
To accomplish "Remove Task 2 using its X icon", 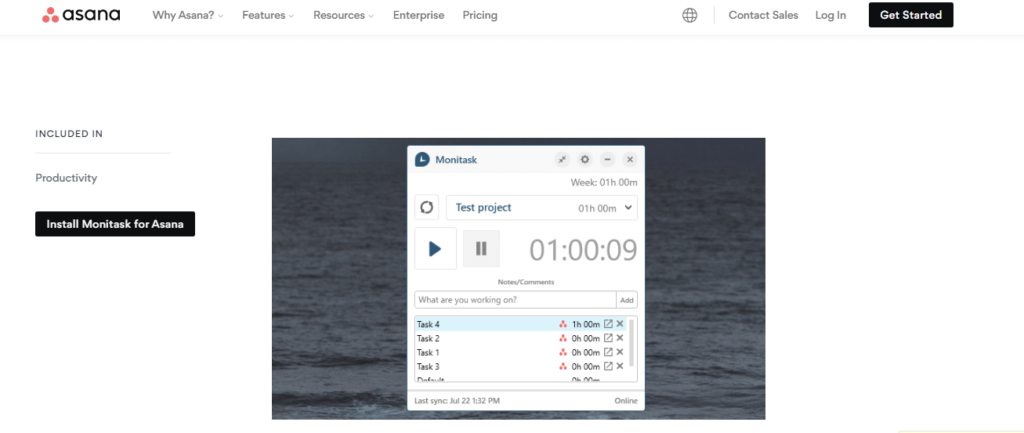I will 620,338.
